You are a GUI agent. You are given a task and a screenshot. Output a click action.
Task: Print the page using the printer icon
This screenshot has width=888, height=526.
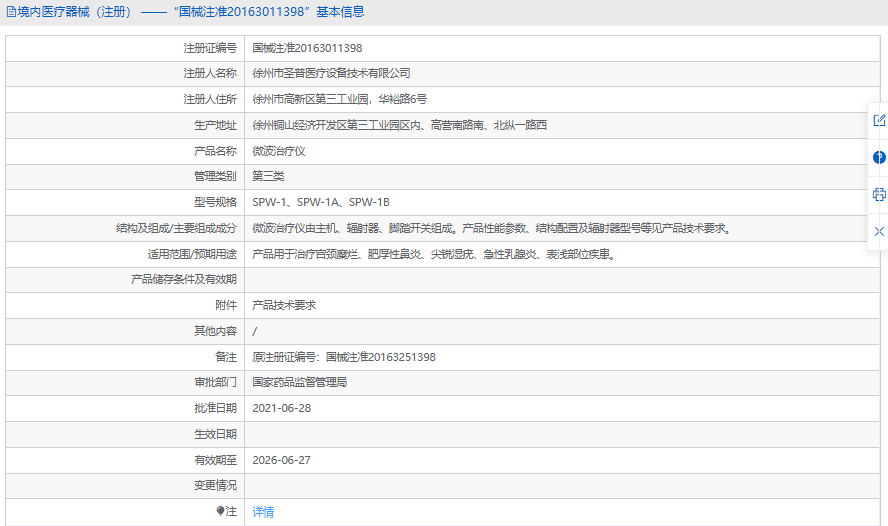pyautogui.click(x=879, y=194)
